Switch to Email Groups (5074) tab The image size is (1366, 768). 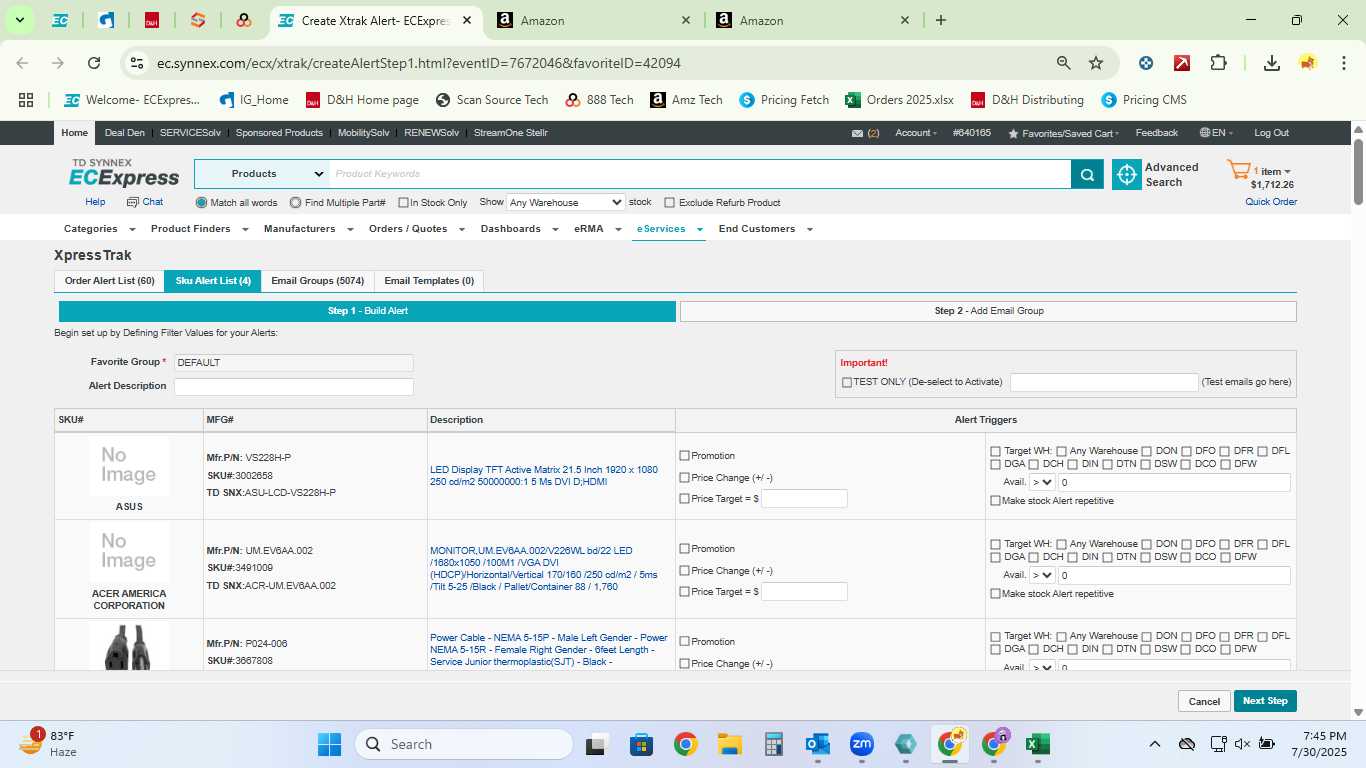[318, 281]
